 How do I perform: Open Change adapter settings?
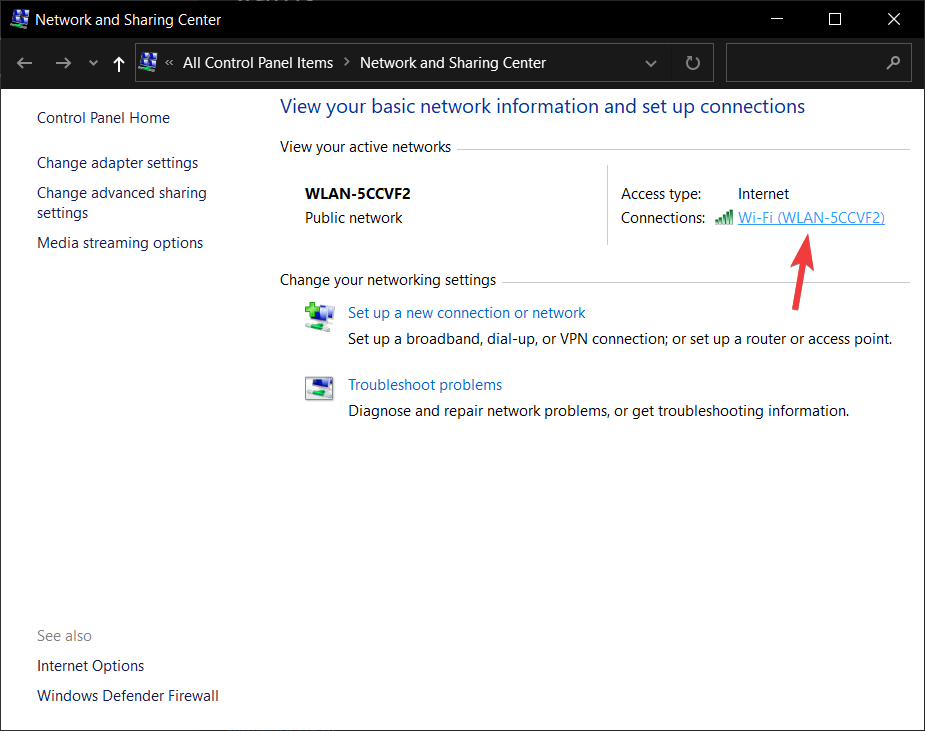coord(117,163)
